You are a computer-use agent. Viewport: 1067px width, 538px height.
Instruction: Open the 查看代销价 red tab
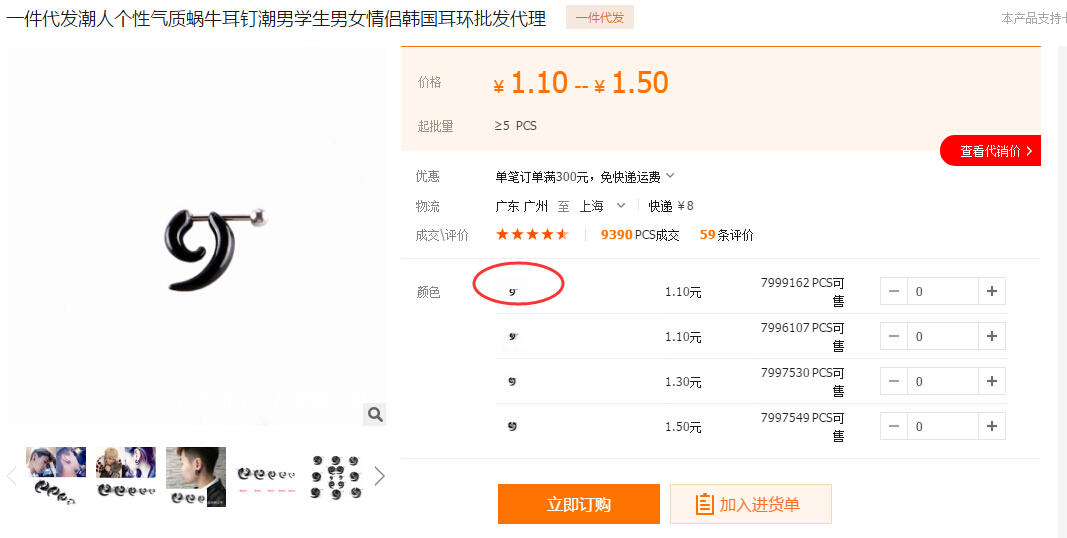pyautogui.click(x=991, y=151)
